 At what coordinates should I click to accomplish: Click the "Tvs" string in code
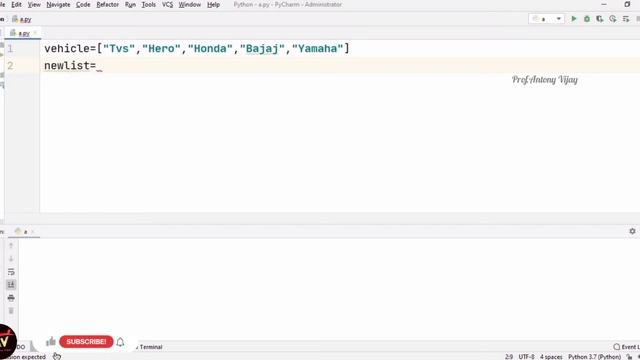119,49
